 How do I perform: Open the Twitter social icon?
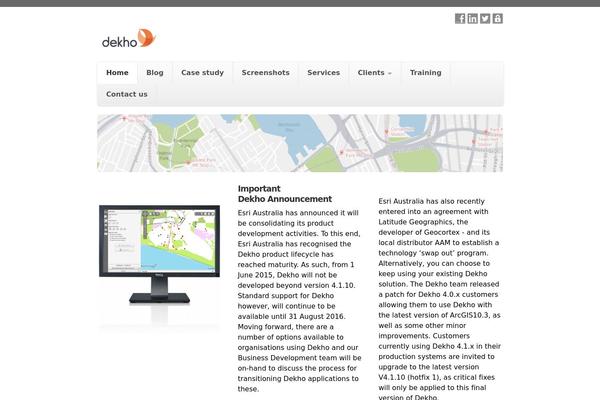tap(485, 18)
